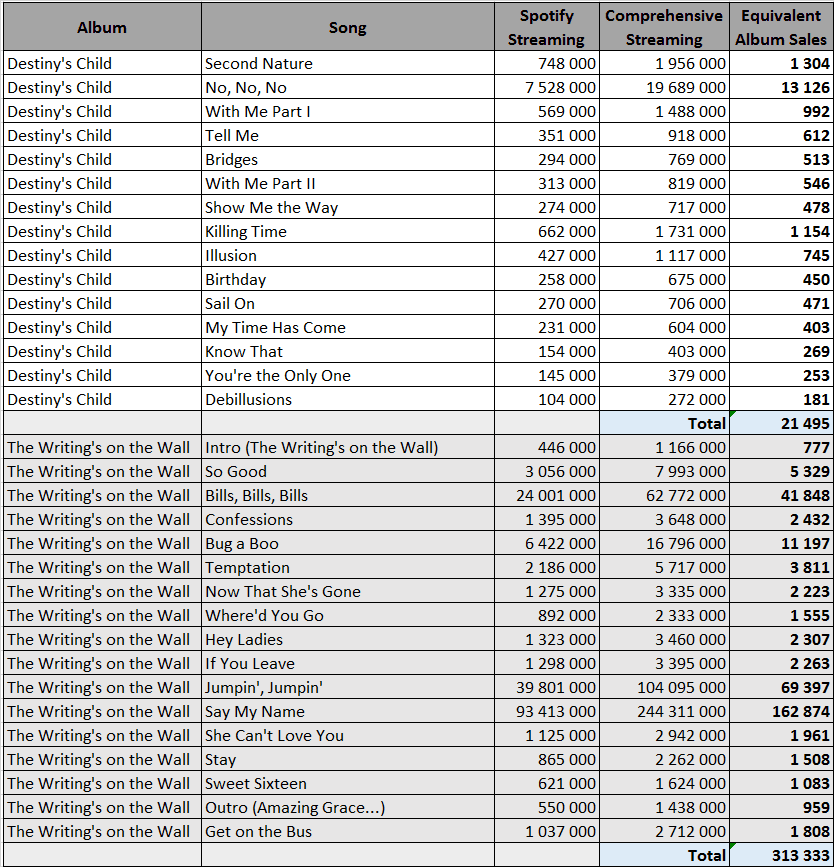Click the So Good song cell
Viewport: 834px width, 867px height.
(348, 471)
